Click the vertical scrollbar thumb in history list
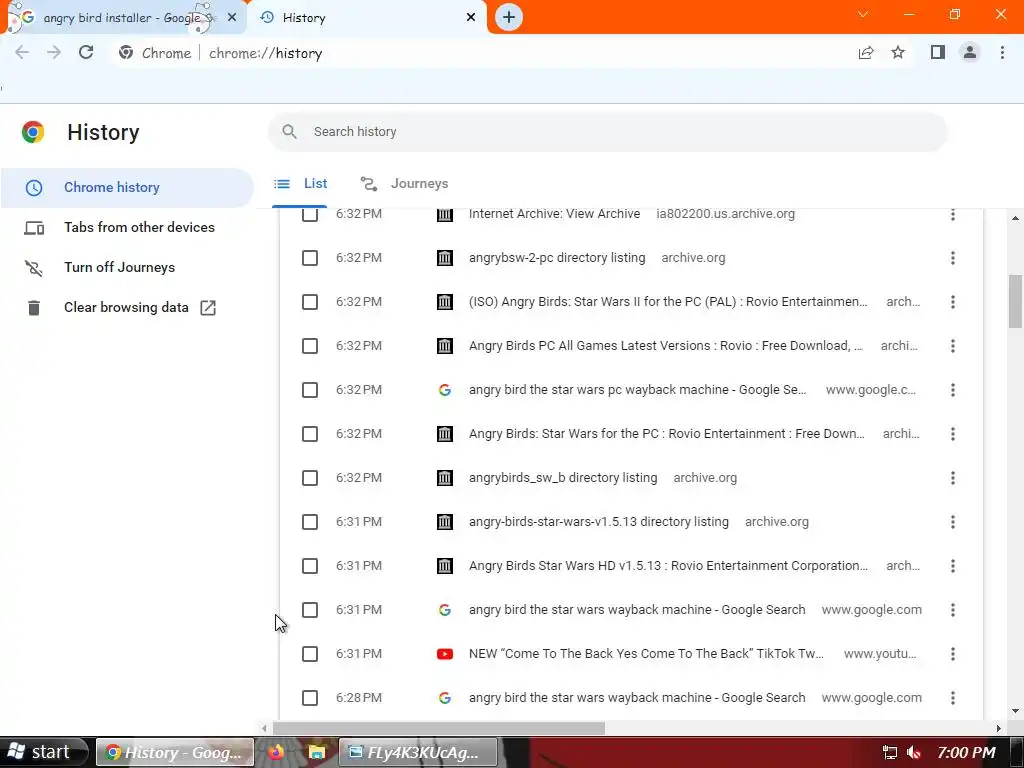 1015,301
